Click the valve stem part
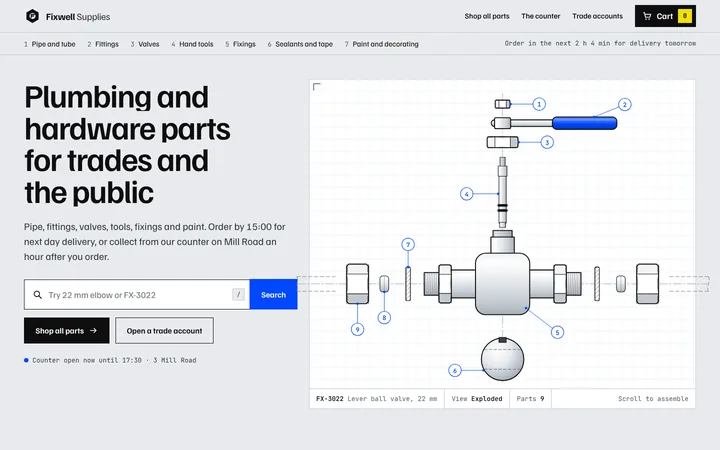The image size is (720, 450). (502, 192)
